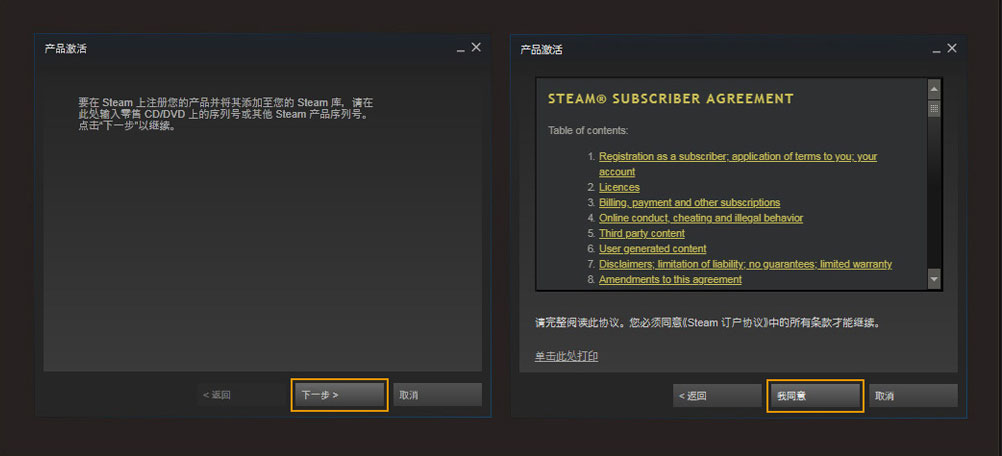This screenshot has width=1002, height=456.
Task: Cancel activation in the left dialog via 取消
Action: click(437, 395)
